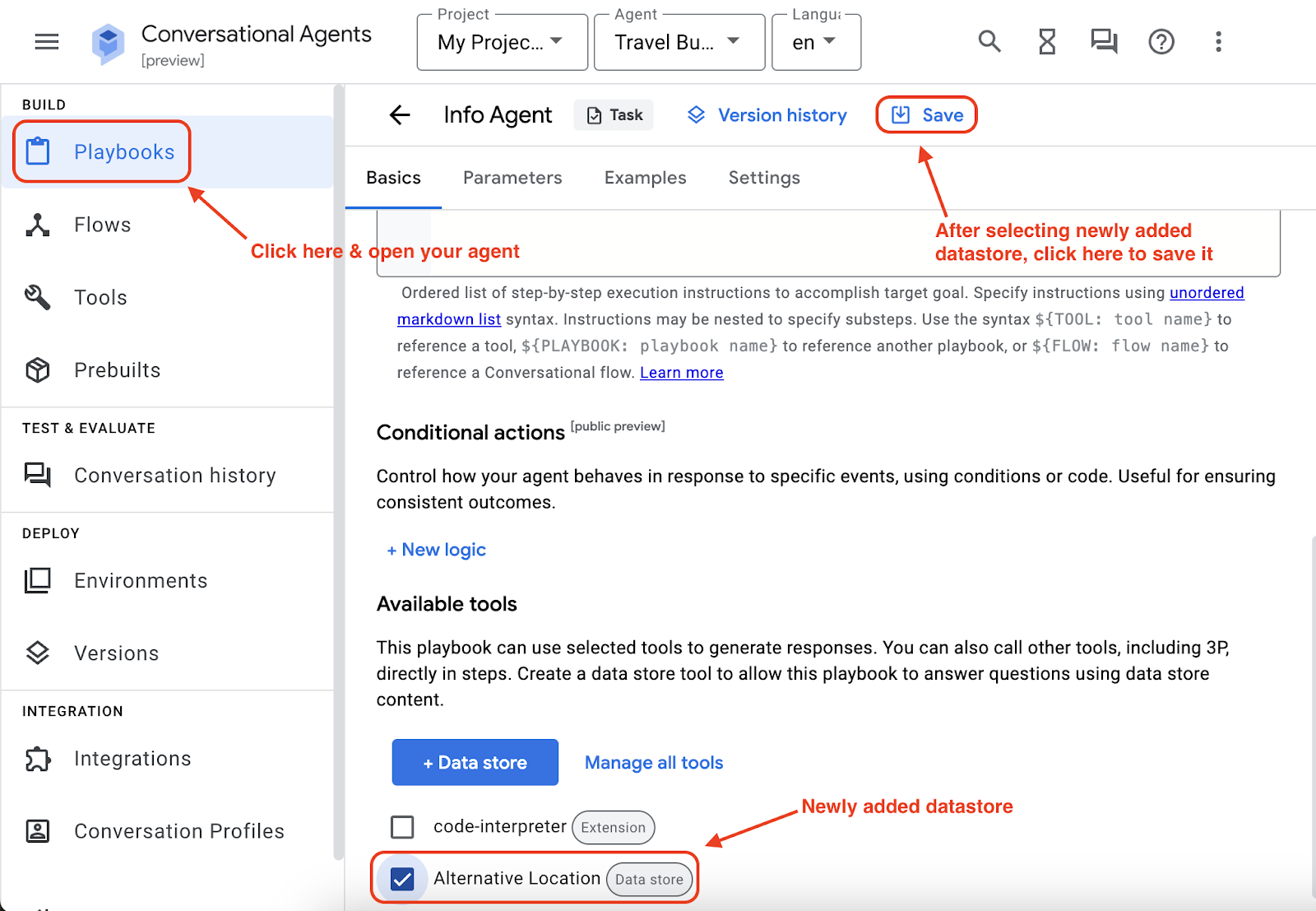The height and width of the screenshot is (911, 1316).
Task: Open the hamburger navigation menu
Action: point(47,42)
